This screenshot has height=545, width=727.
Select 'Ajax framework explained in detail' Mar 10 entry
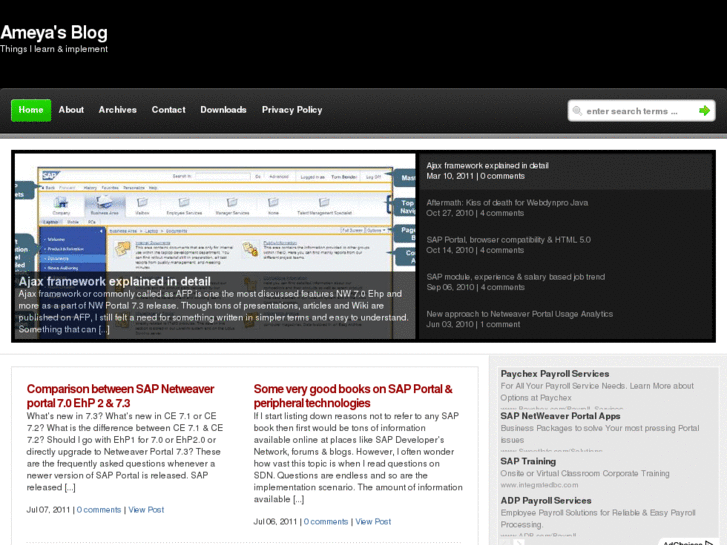point(565,171)
